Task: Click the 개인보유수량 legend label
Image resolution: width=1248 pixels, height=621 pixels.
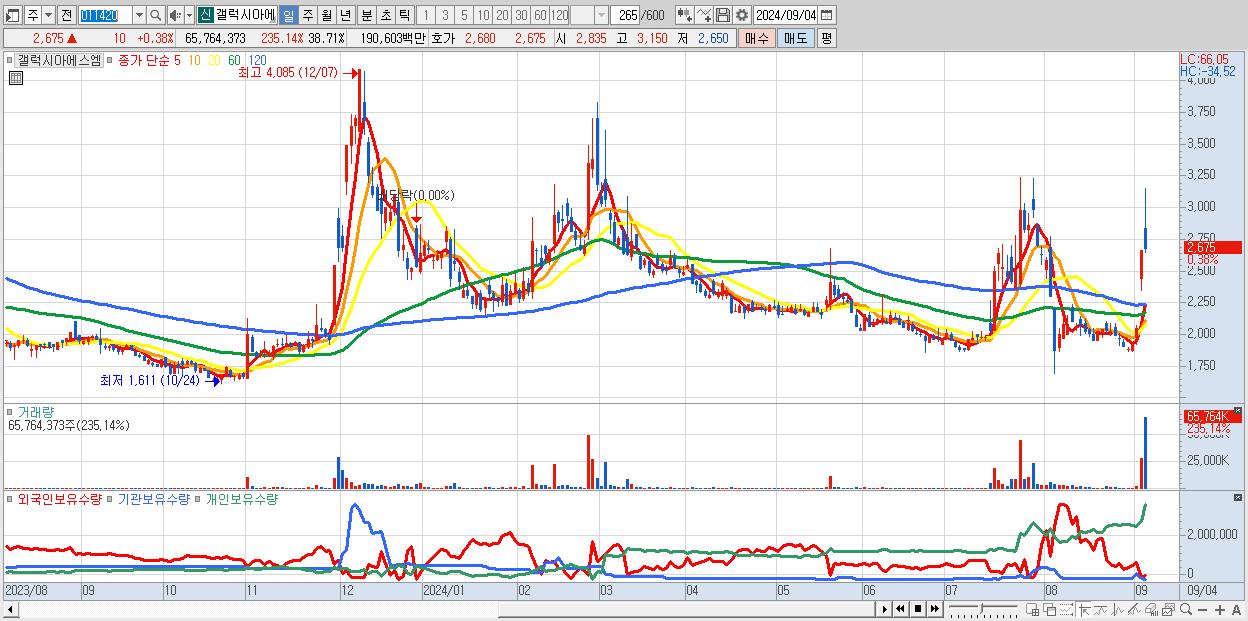Action: (241, 498)
